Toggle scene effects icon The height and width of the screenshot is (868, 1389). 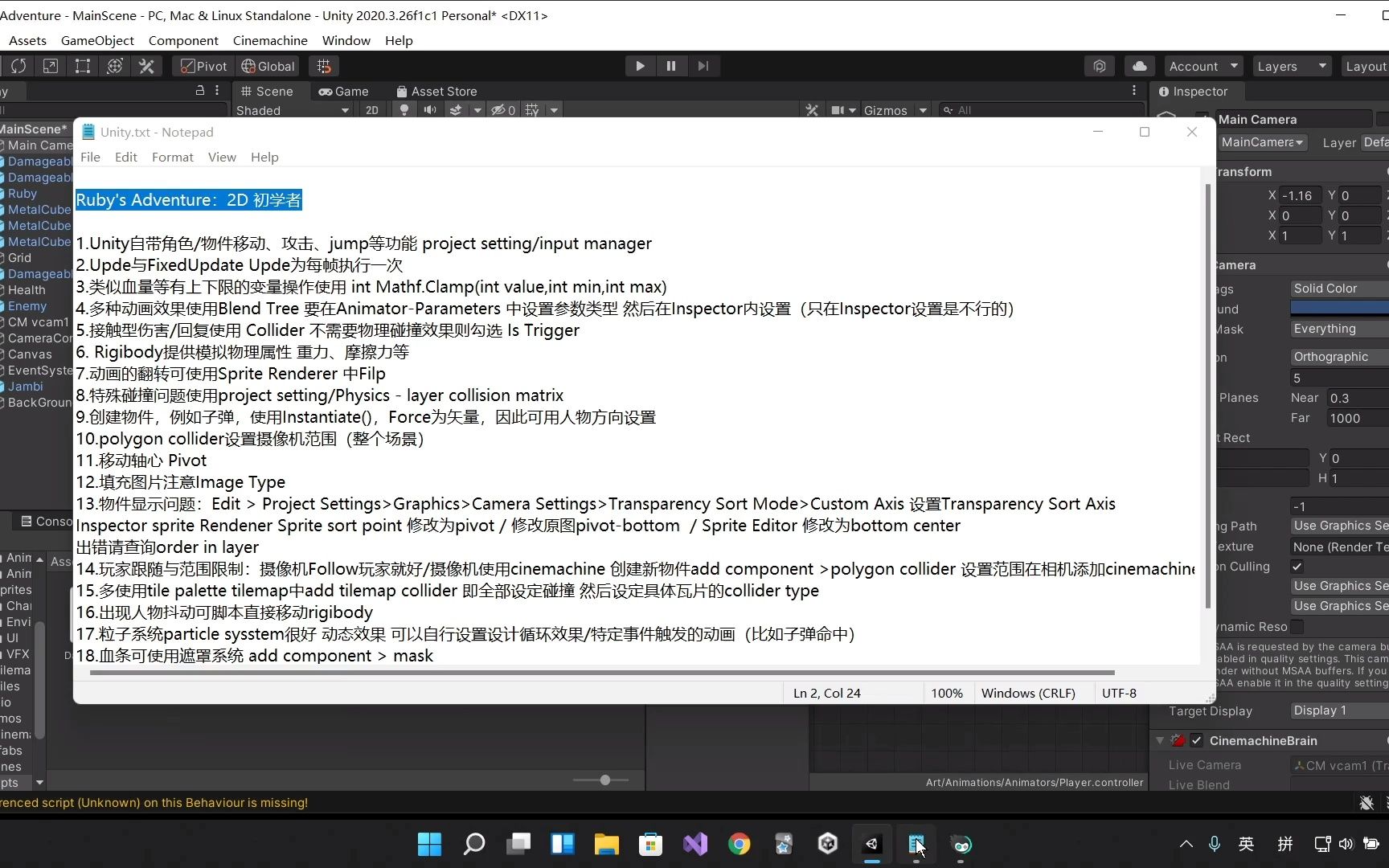coord(456,110)
